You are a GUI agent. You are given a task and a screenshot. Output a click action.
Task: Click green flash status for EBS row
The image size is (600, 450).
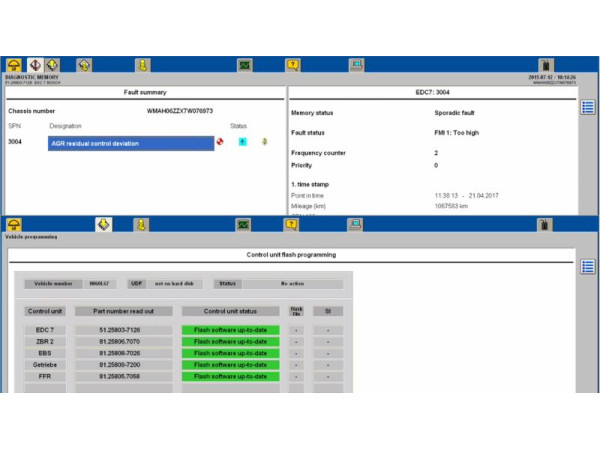click(231, 353)
